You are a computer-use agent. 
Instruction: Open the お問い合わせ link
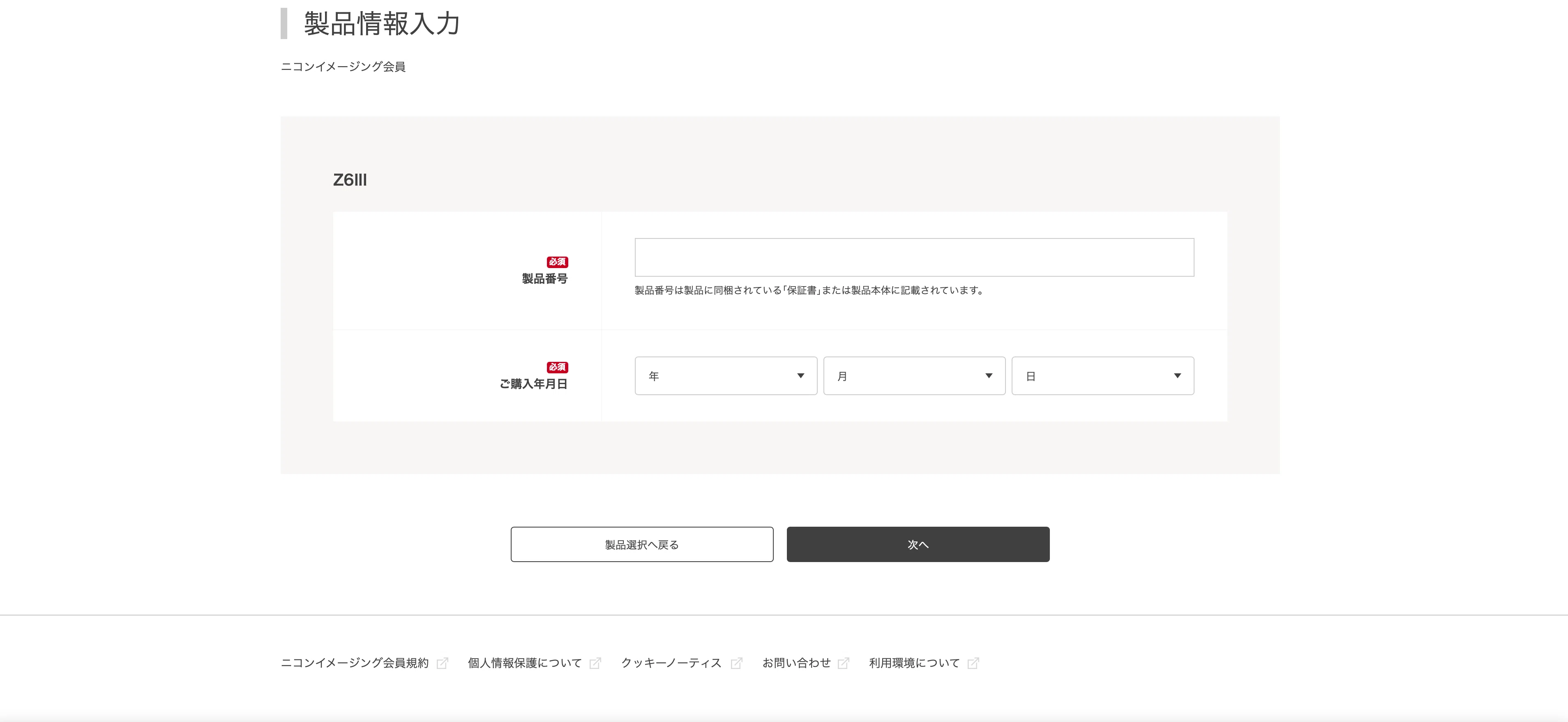(796, 663)
